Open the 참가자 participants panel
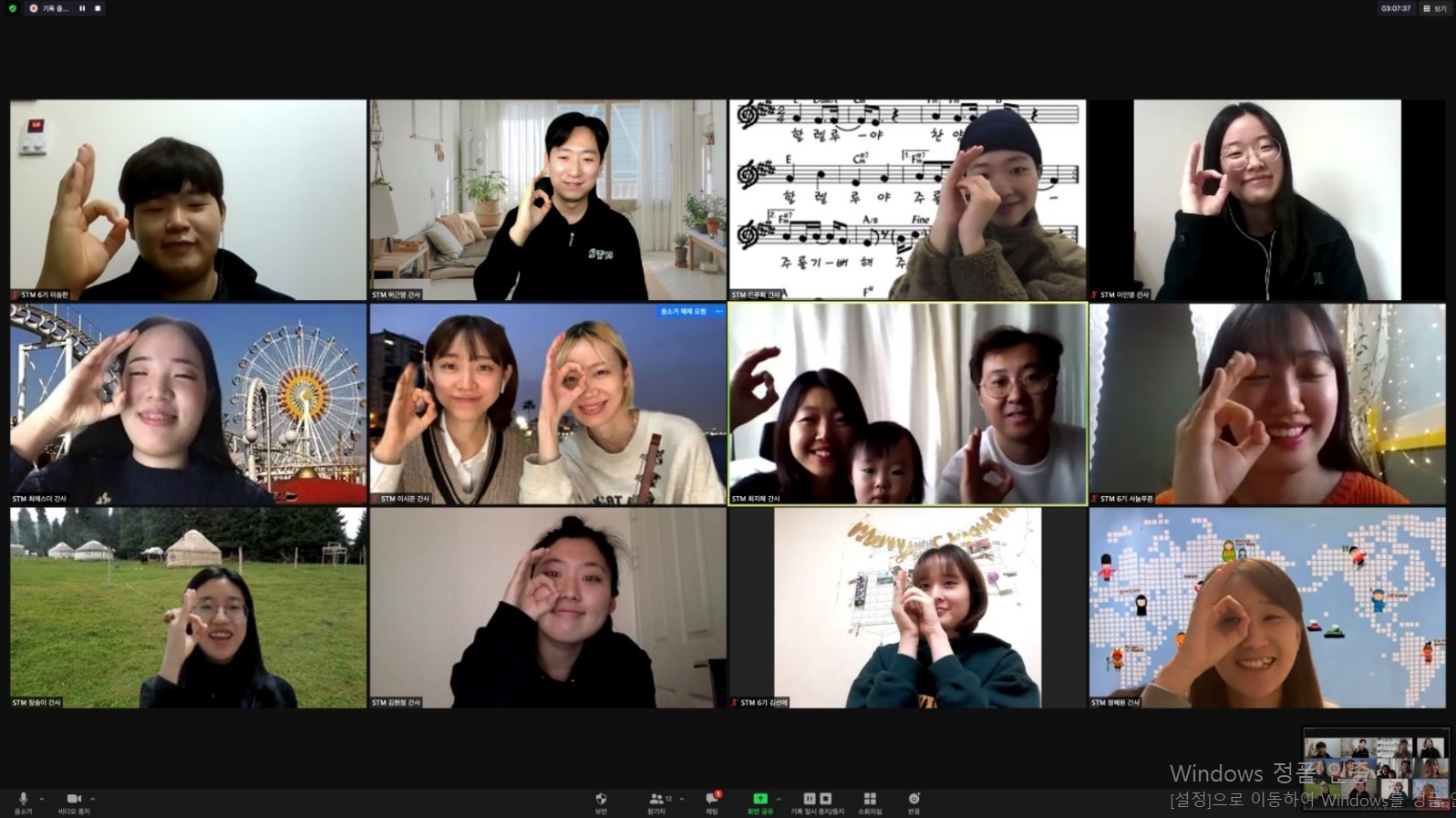 click(657, 802)
